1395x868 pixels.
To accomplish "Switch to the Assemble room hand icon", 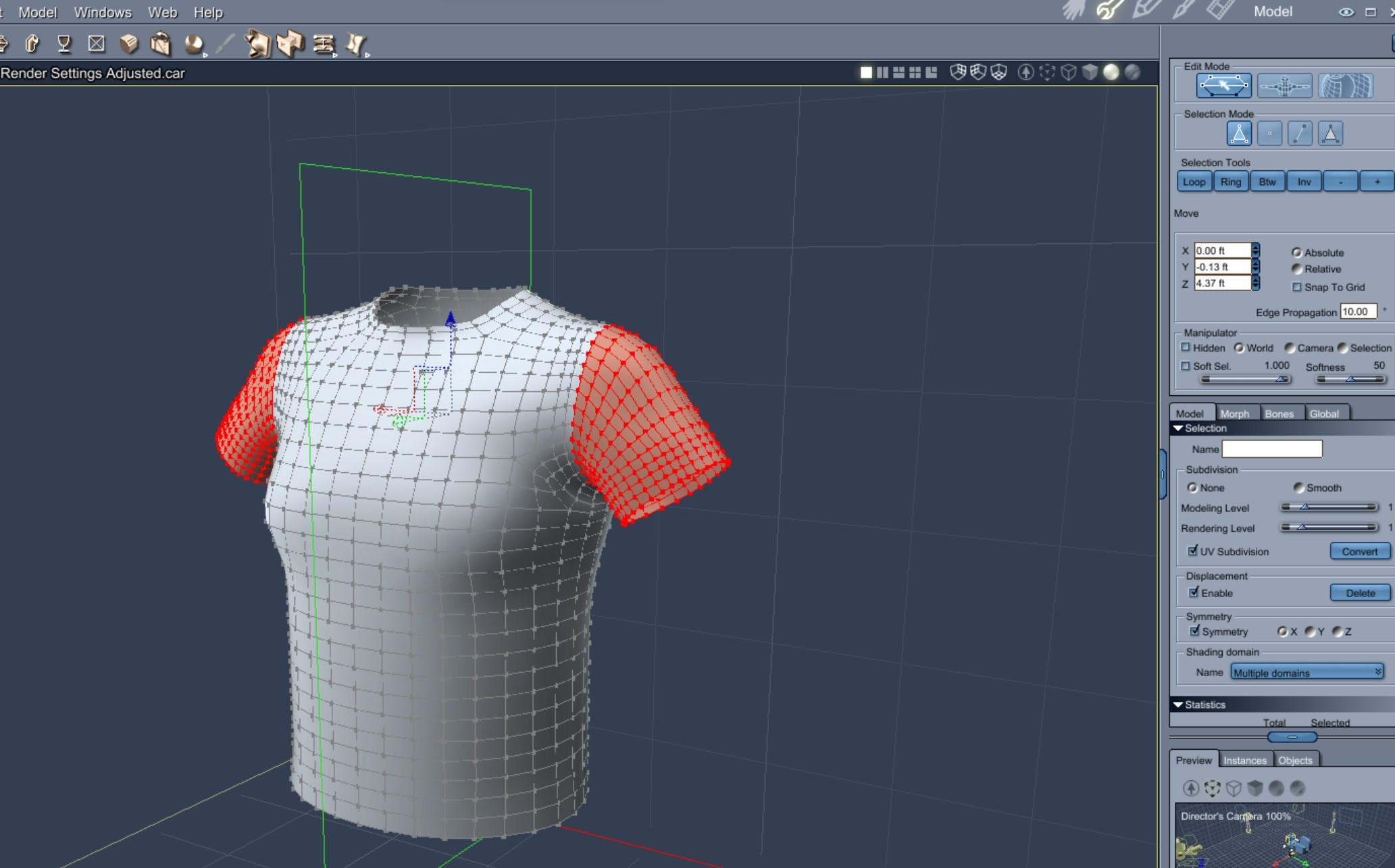I will click(1073, 10).
